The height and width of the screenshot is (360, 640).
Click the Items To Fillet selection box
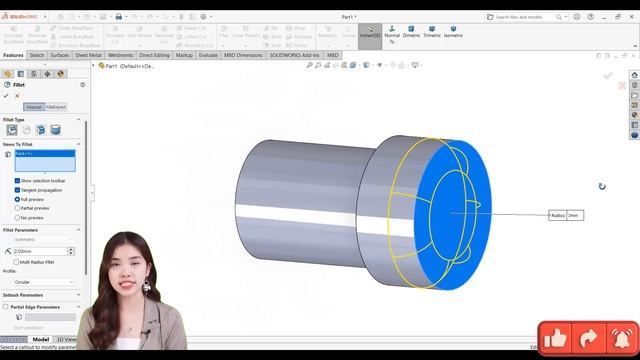coord(45,160)
